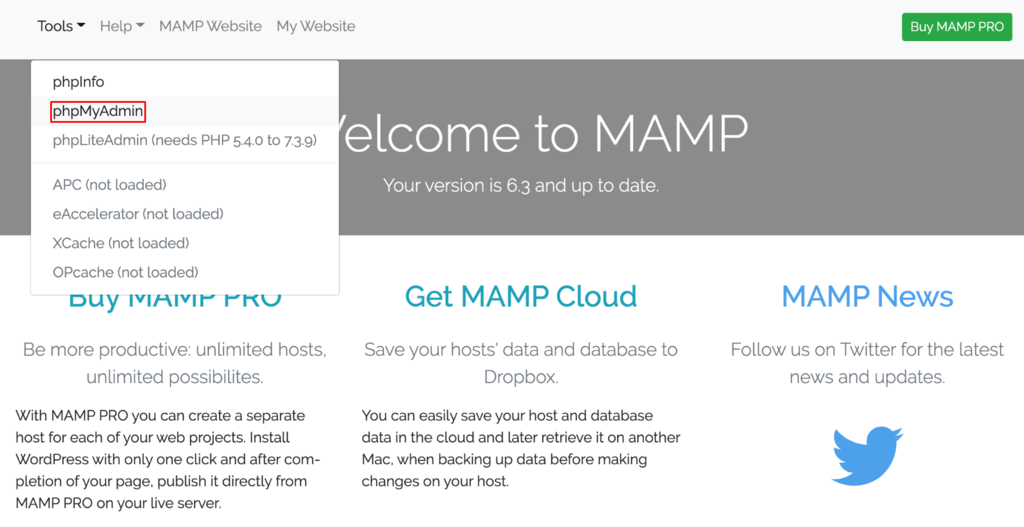Select phpInfo from Tools menu
The height and width of the screenshot is (527, 1024).
[x=79, y=82]
